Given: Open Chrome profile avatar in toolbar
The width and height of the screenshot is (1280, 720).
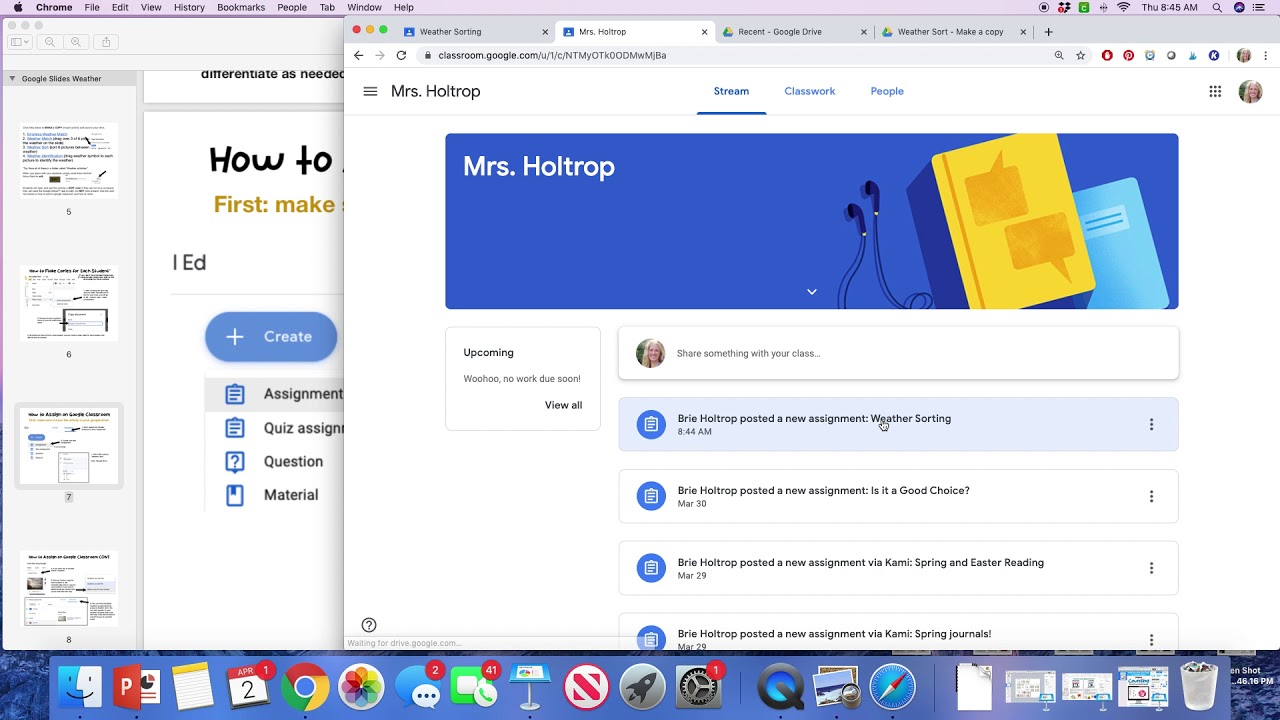Looking at the screenshot, I should click(1244, 55).
